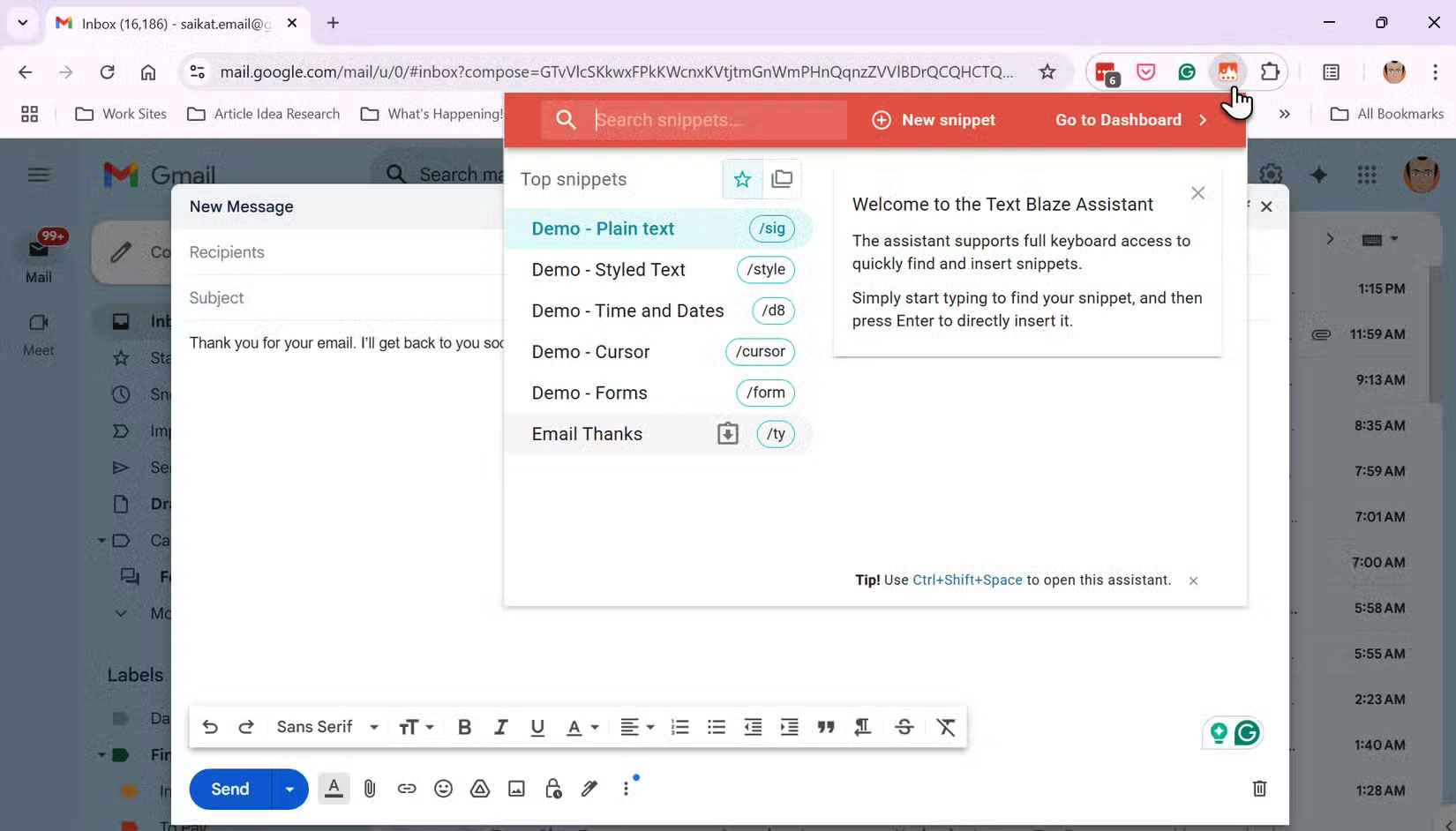Discard the draft with the trash icon
Screen dimensions: 1456x831
click(x=1259, y=789)
